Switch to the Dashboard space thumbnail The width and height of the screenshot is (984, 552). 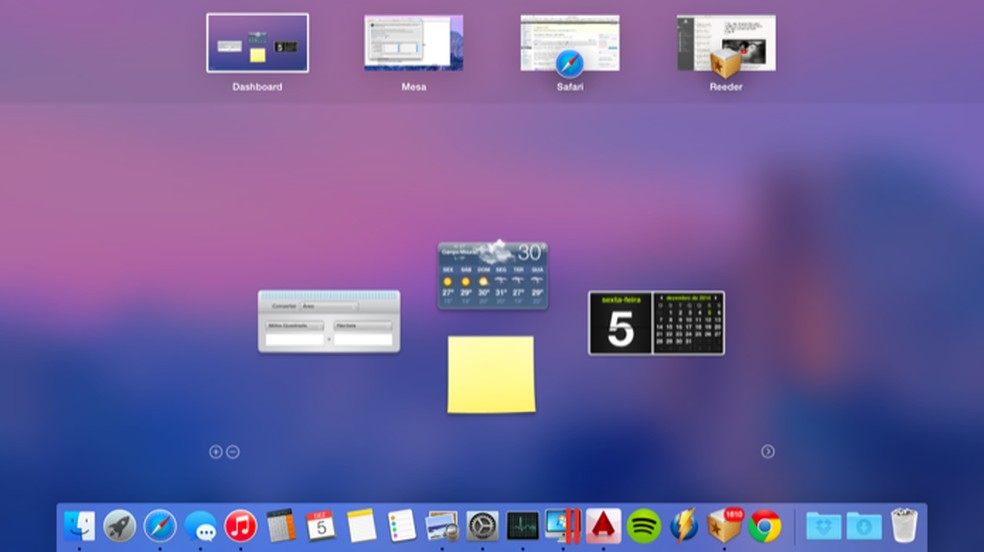pos(257,43)
